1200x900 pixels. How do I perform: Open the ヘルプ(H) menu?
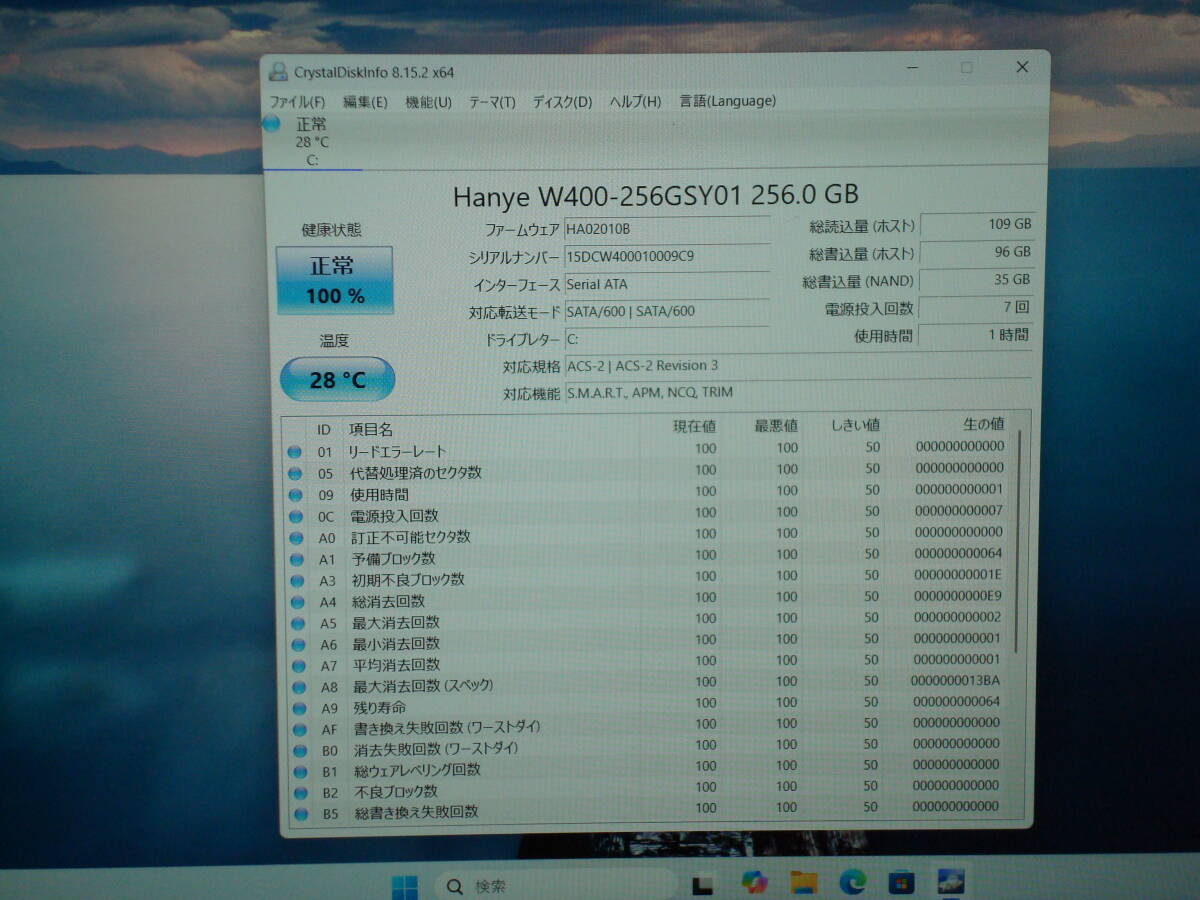point(635,101)
